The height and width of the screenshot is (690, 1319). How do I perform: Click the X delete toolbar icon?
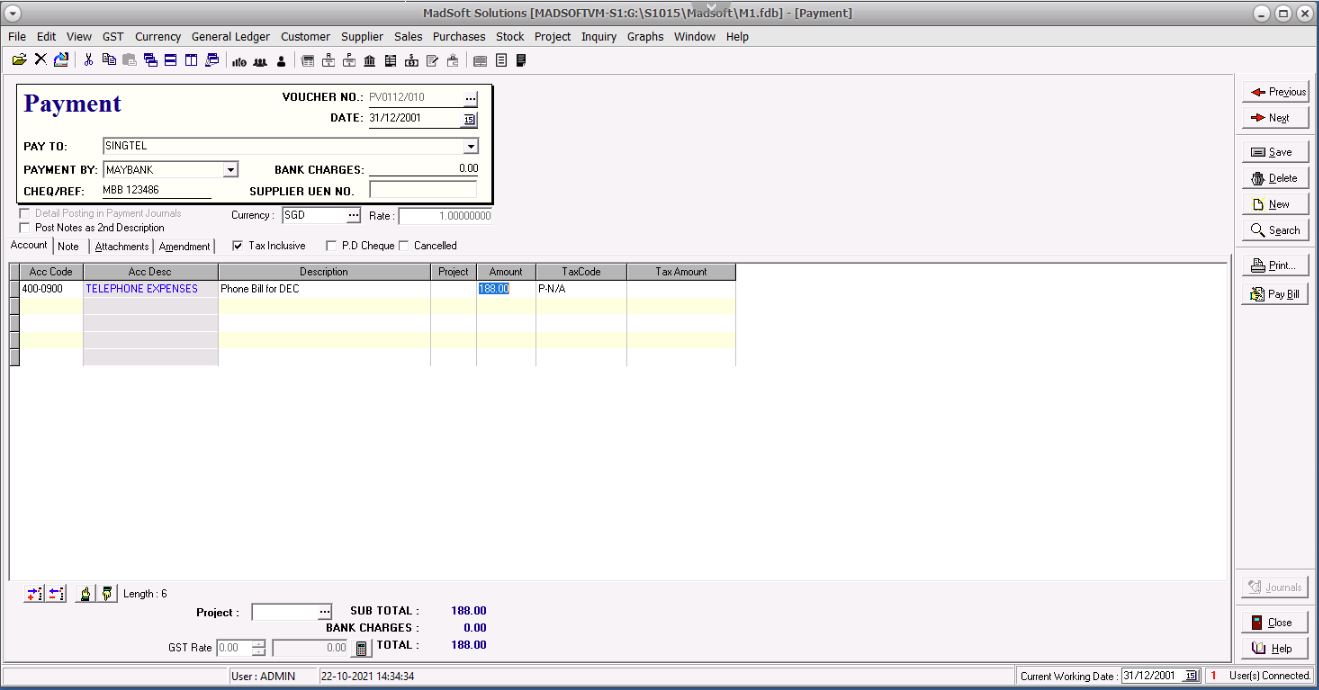[39, 59]
